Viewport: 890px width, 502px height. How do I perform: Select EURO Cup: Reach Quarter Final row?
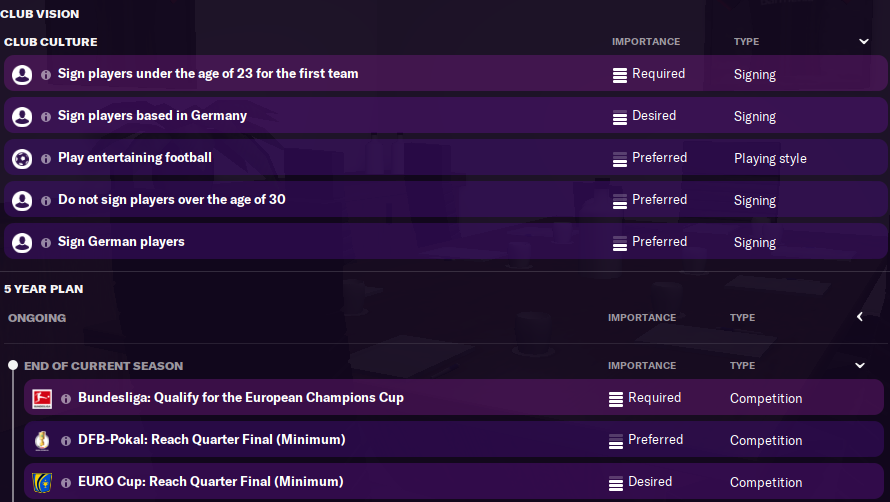point(210,482)
